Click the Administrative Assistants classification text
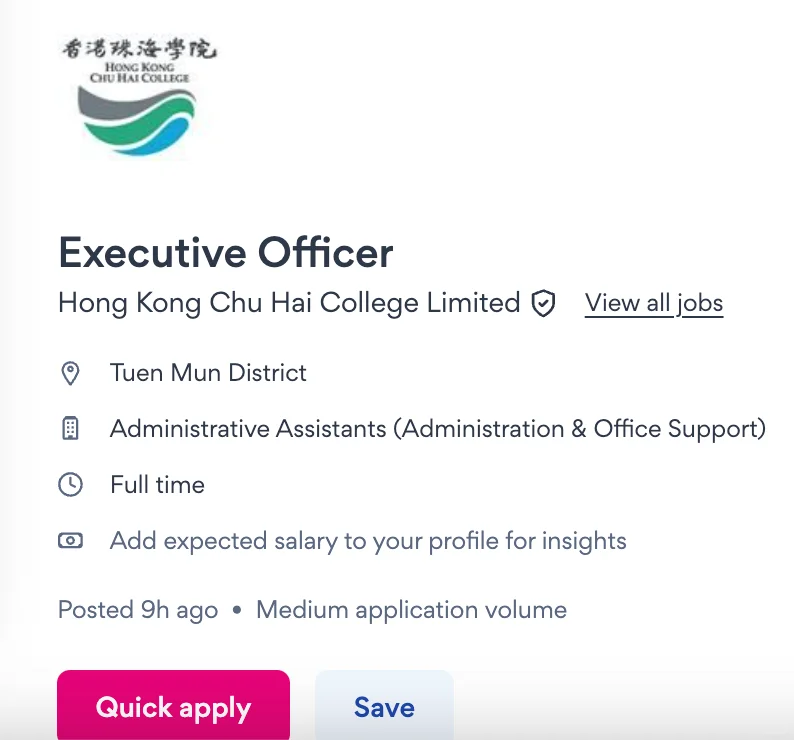The width and height of the screenshot is (794, 740). coord(248,429)
